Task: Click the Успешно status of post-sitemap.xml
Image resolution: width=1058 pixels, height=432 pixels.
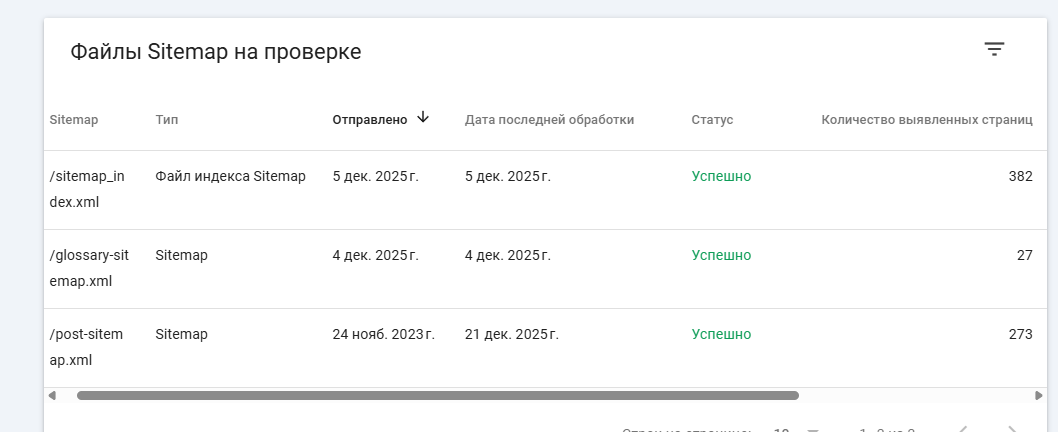Action: coord(721,335)
